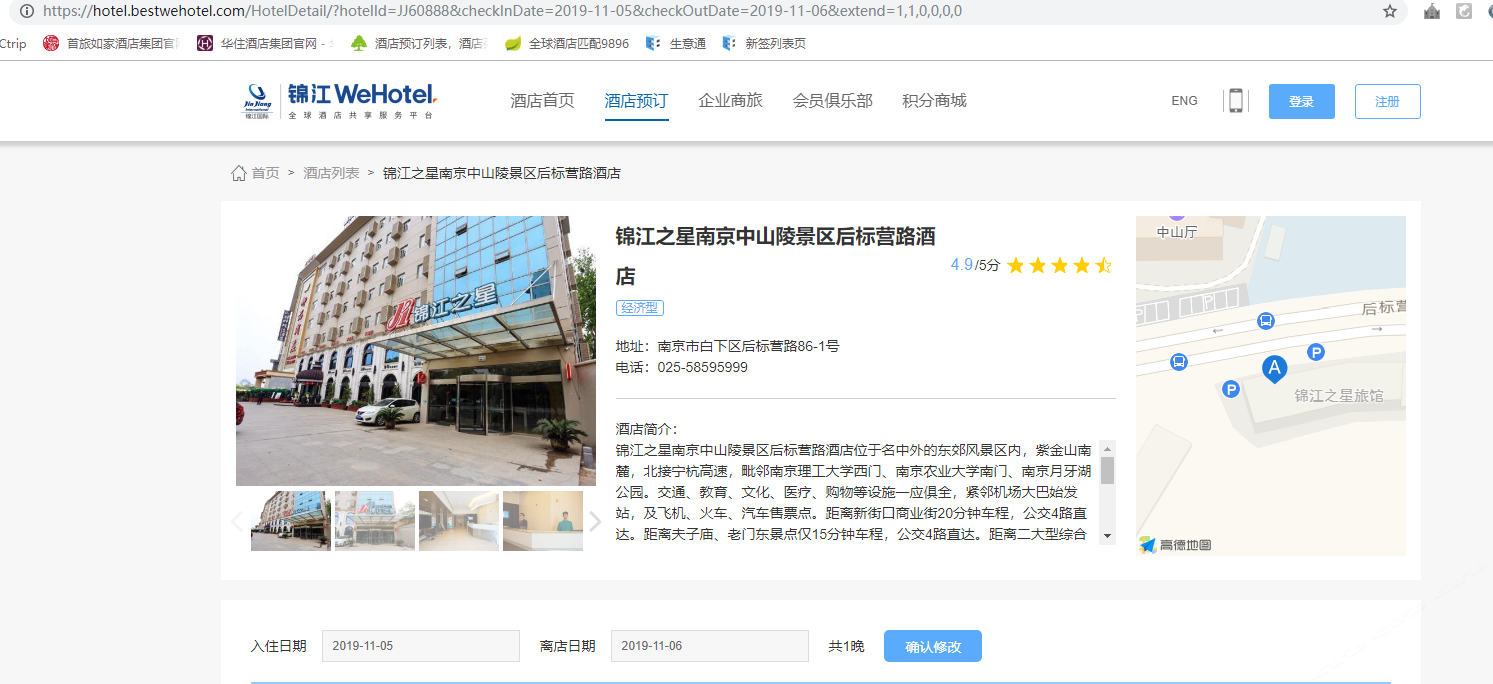Screen dimensions: 1493x684
Task: Click the hotel title 锦江之星南京中山陵景区后标营路酒店
Action: point(776,256)
